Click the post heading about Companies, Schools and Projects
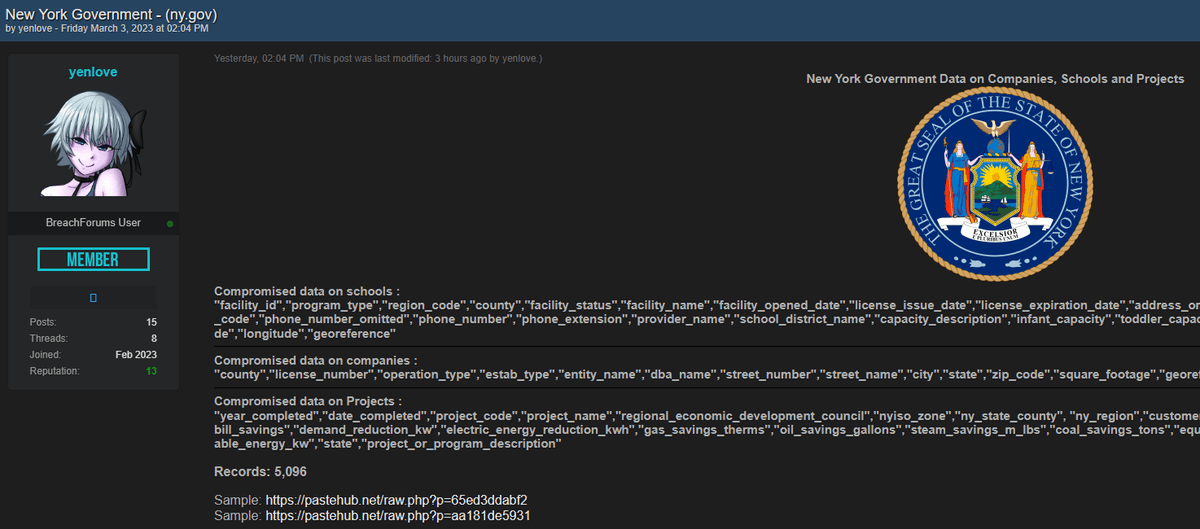Image resolution: width=1200 pixels, height=529 pixels. point(994,79)
